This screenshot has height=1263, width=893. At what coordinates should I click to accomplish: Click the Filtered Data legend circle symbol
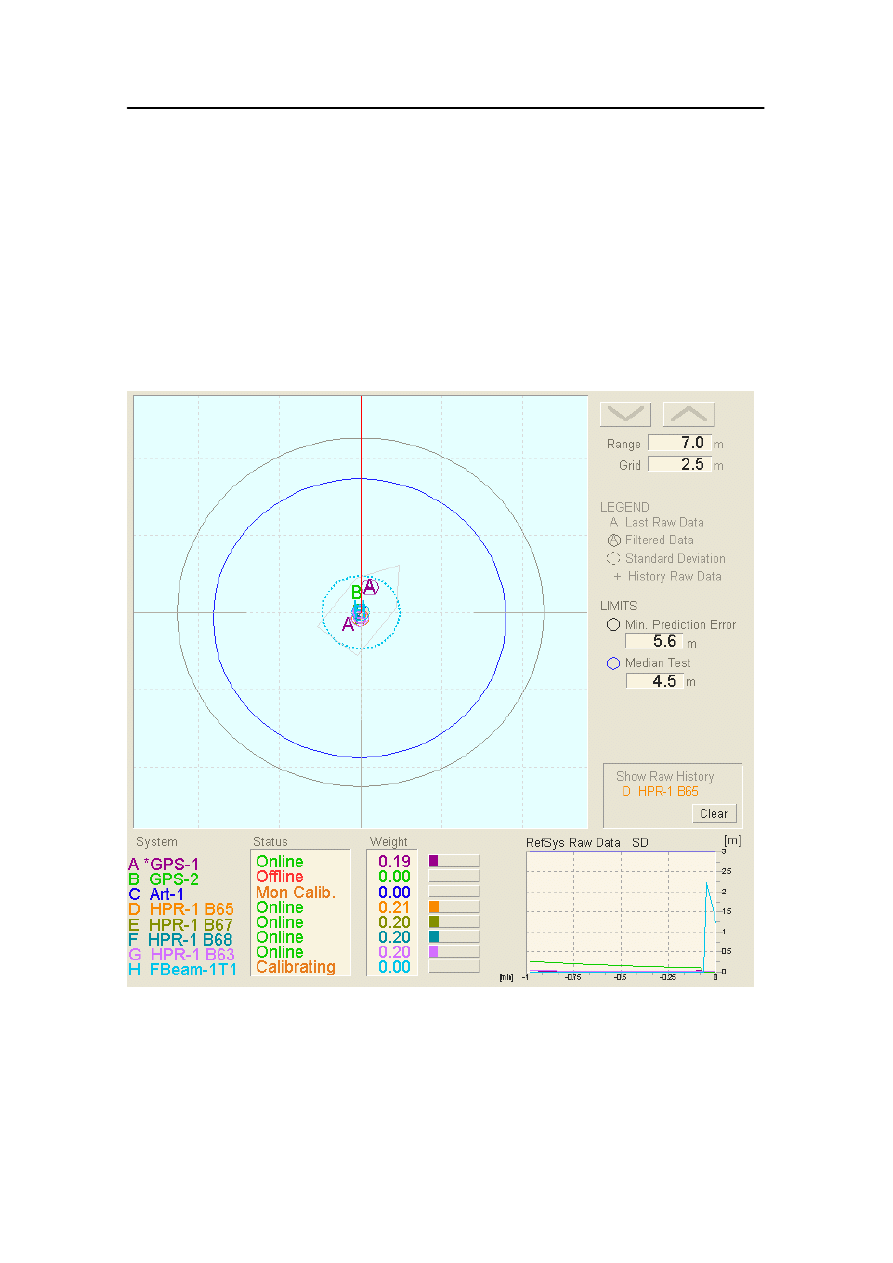pyautogui.click(x=614, y=540)
